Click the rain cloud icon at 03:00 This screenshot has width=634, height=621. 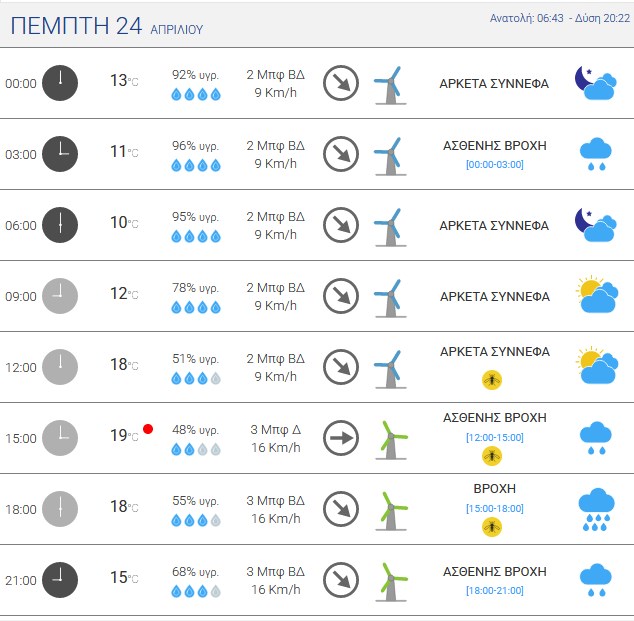(x=596, y=154)
